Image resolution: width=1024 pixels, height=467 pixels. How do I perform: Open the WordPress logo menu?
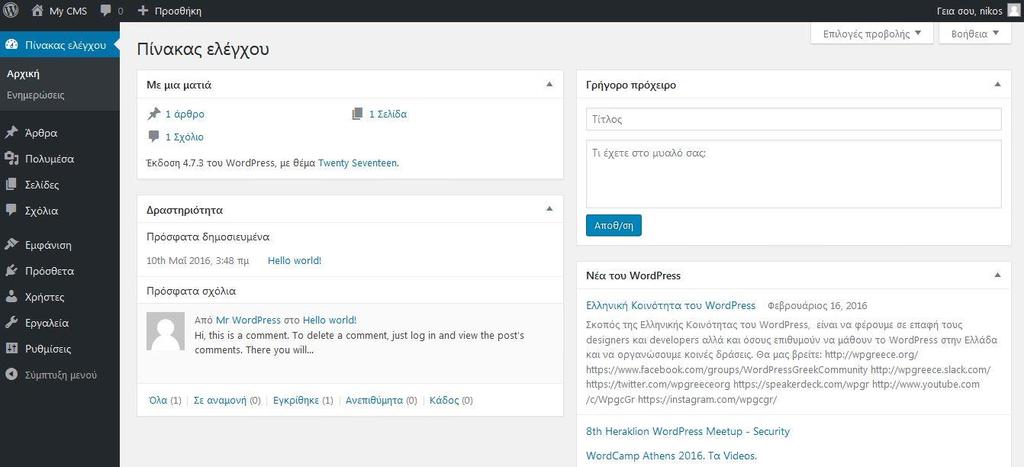10,10
